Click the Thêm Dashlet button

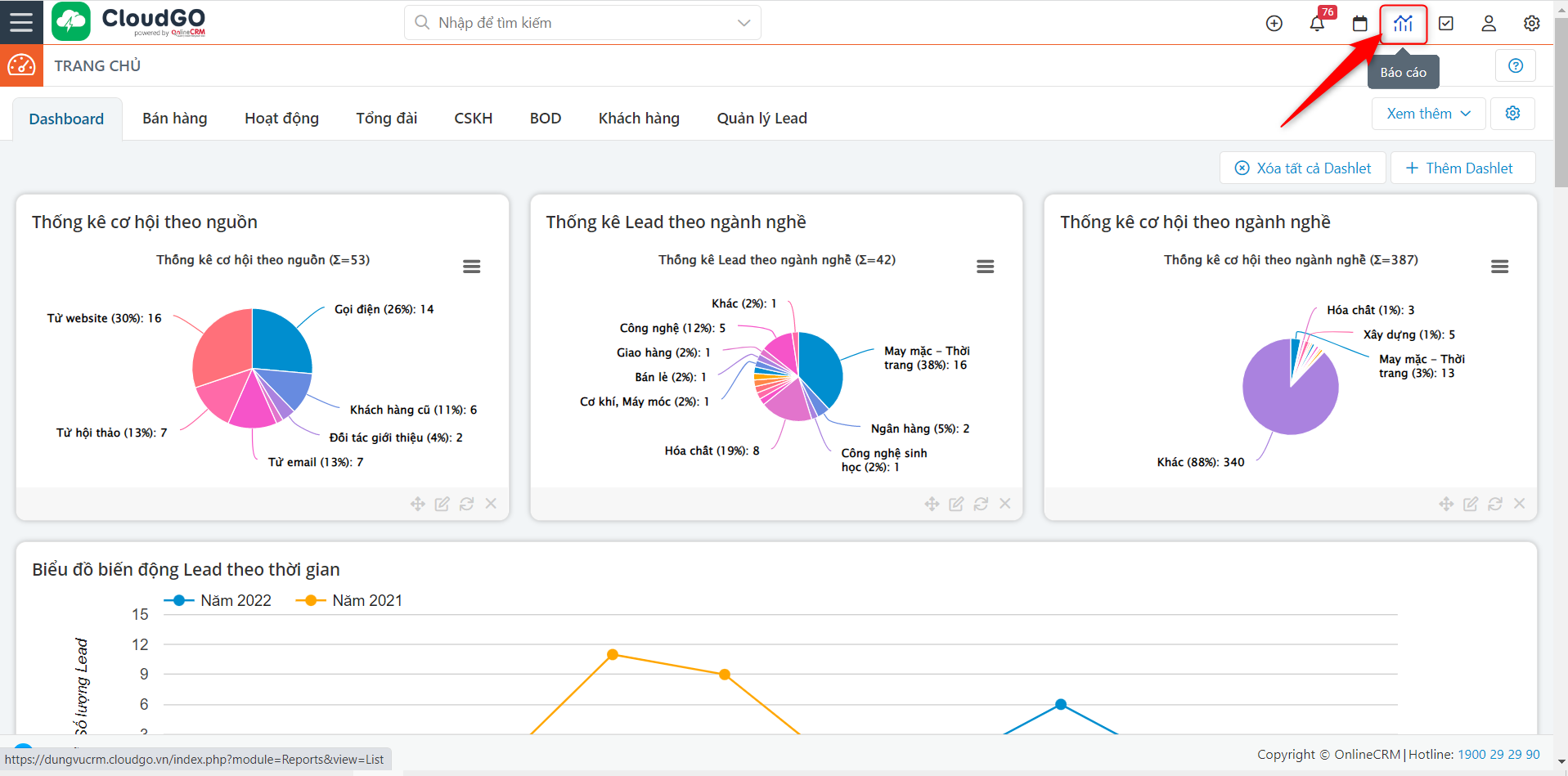point(1460,168)
